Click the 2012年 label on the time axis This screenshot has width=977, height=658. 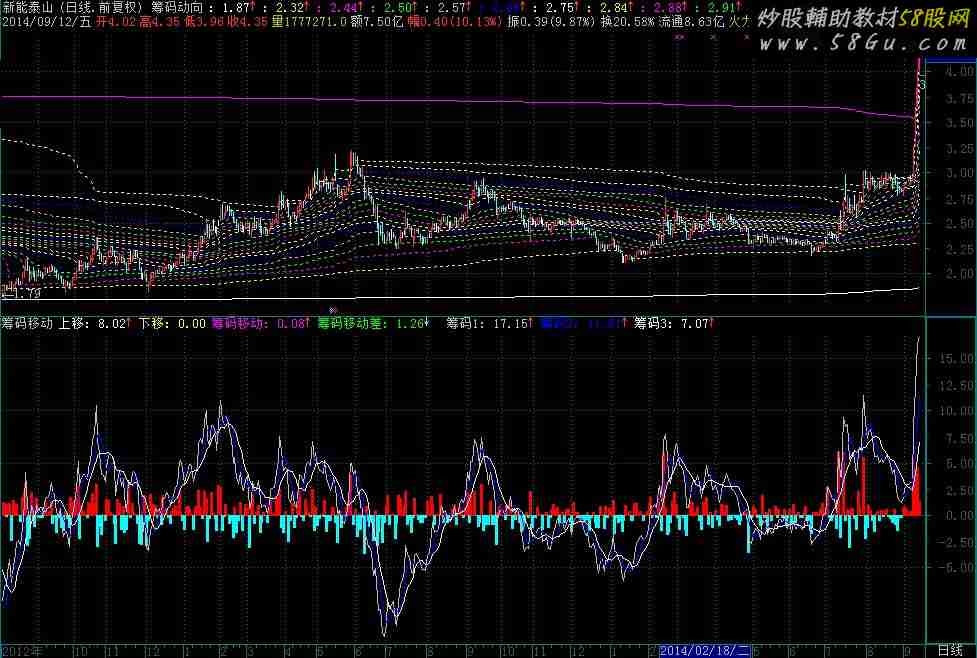pos(22,649)
